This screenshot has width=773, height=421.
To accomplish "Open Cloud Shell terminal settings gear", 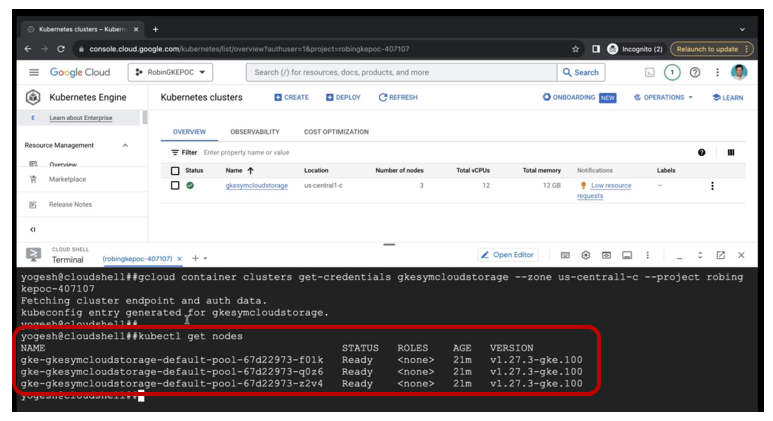I will [x=586, y=255].
